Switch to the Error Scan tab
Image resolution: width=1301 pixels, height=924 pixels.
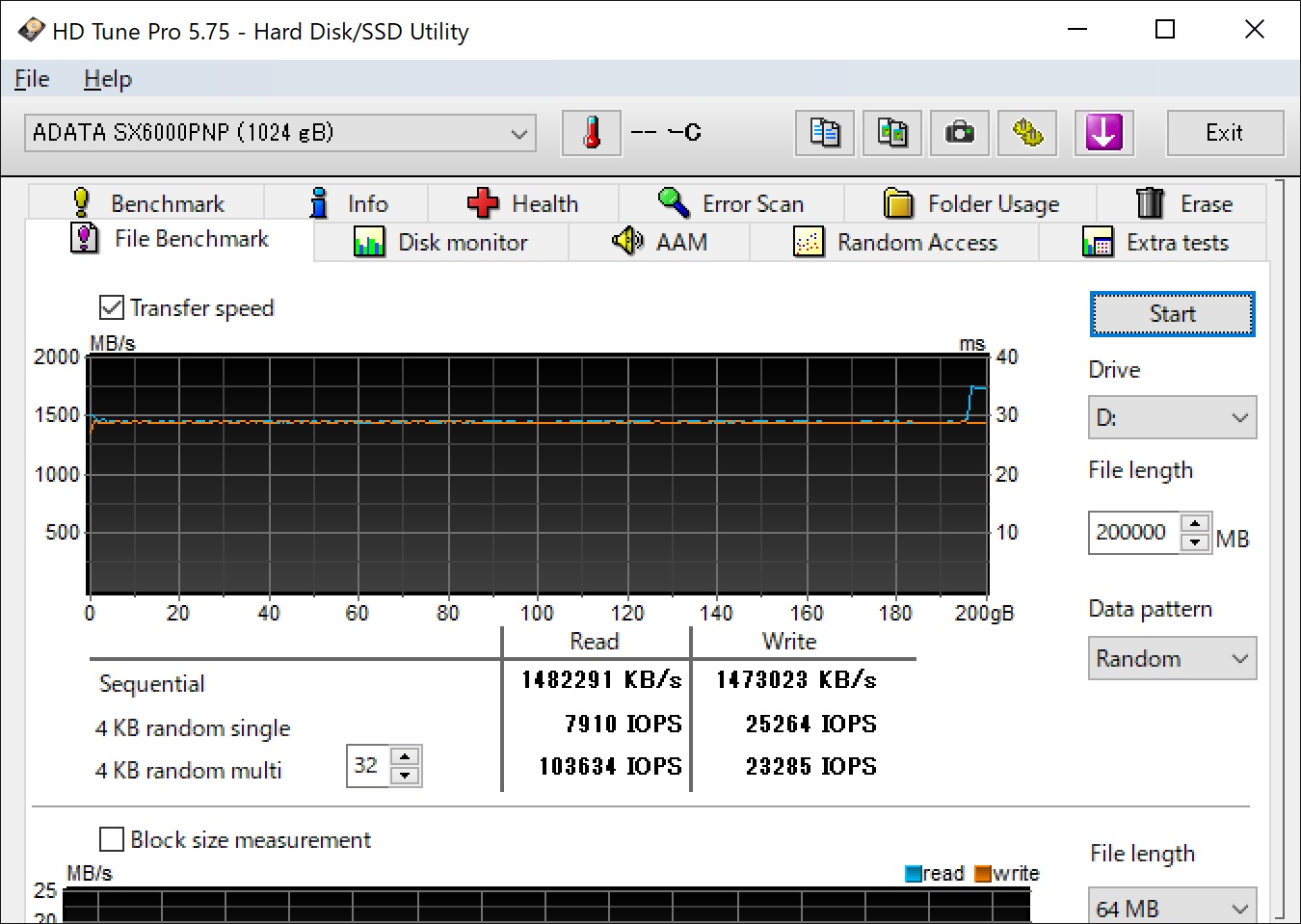pyautogui.click(x=731, y=203)
